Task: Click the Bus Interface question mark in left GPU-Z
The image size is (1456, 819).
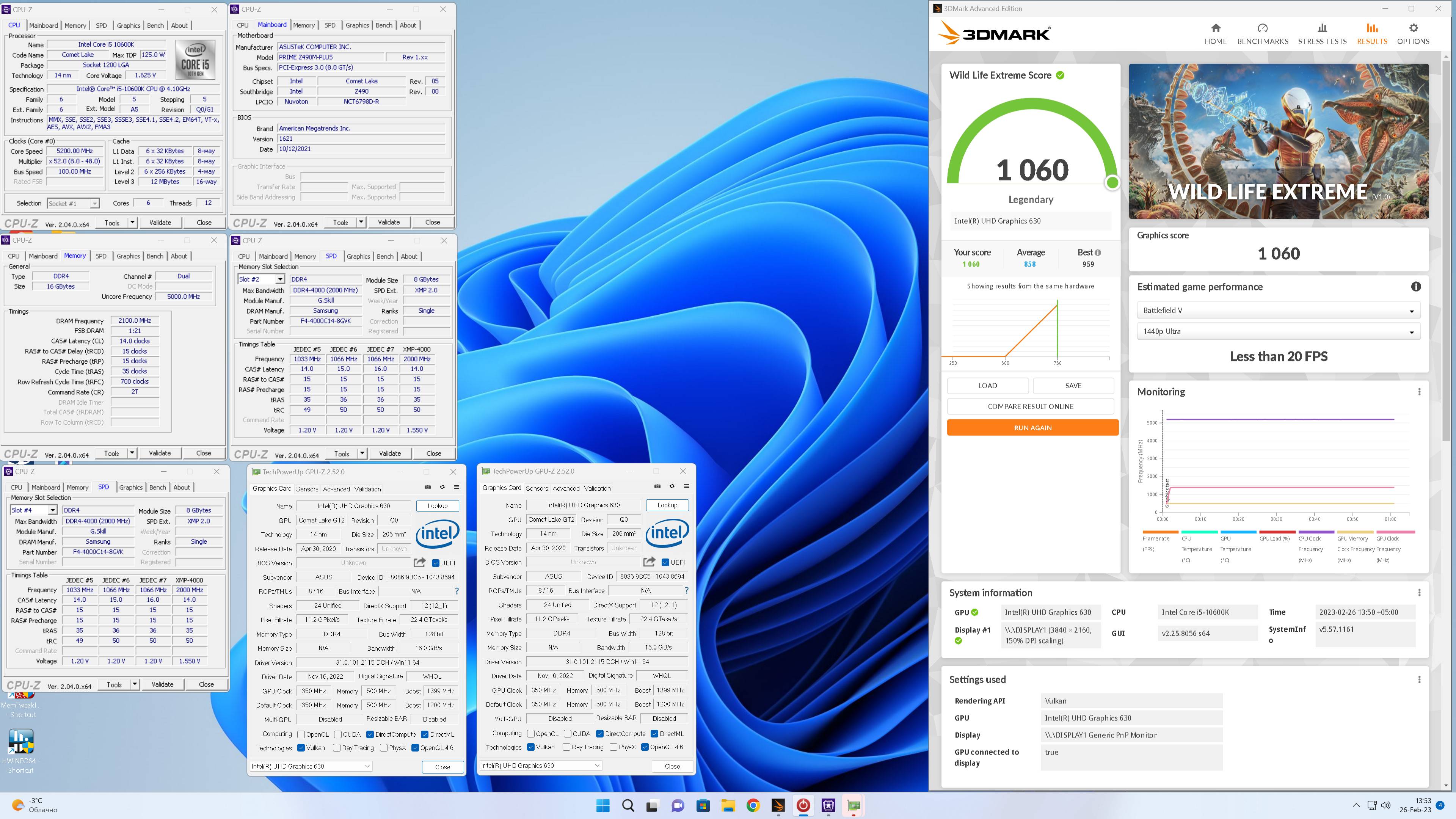Action: pos(457,591)
